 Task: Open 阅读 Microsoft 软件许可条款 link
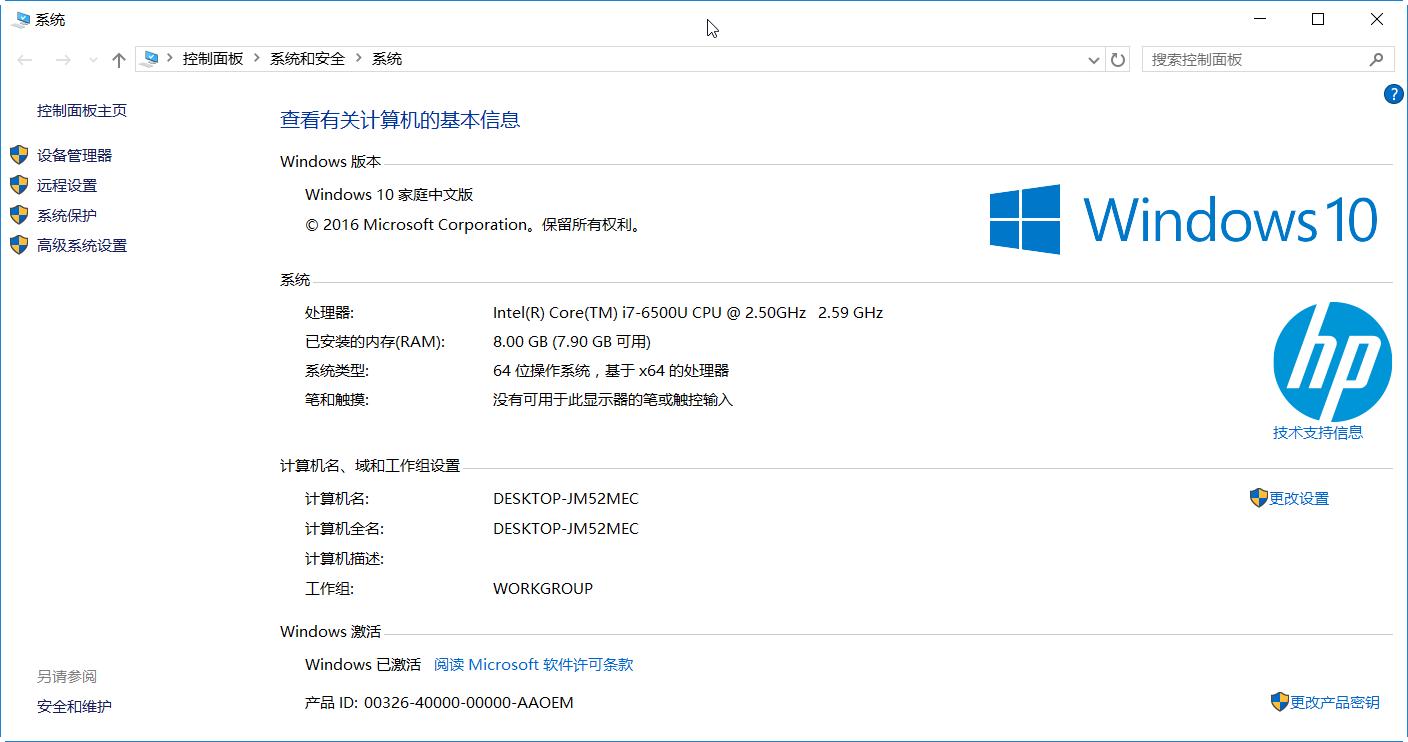click(x=533, y=664)
